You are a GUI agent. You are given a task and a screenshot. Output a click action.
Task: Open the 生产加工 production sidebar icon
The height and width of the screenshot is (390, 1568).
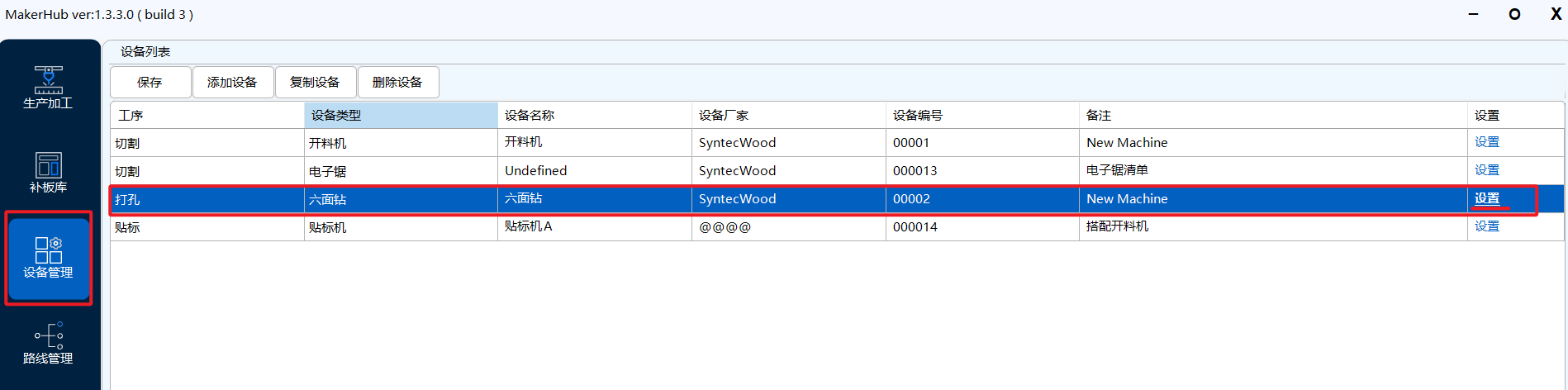click(48, 88)
